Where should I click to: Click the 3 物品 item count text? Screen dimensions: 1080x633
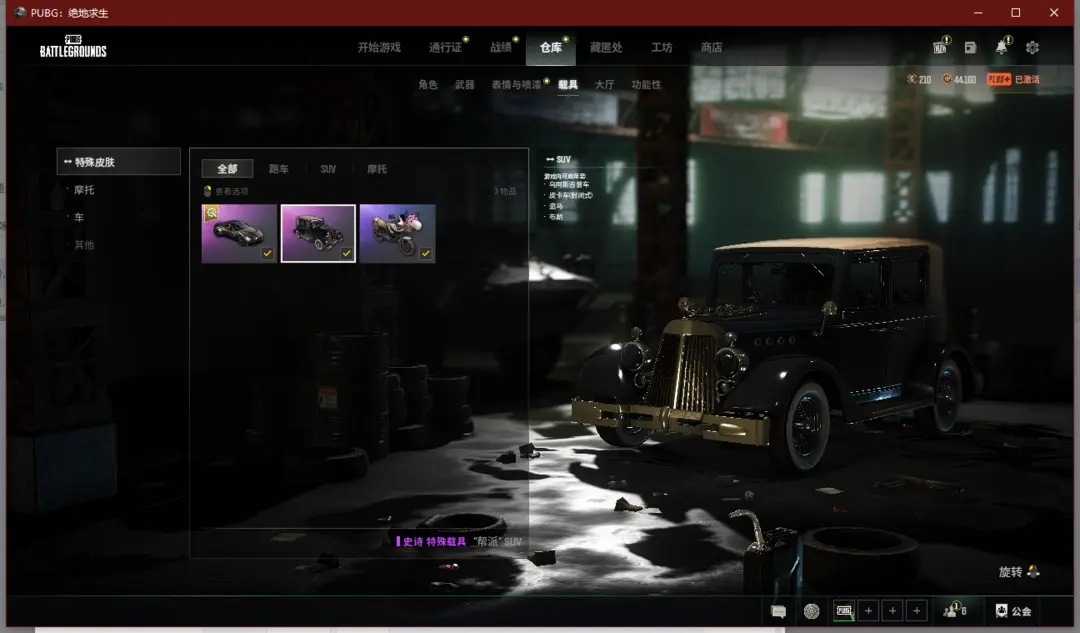(505, 191)
